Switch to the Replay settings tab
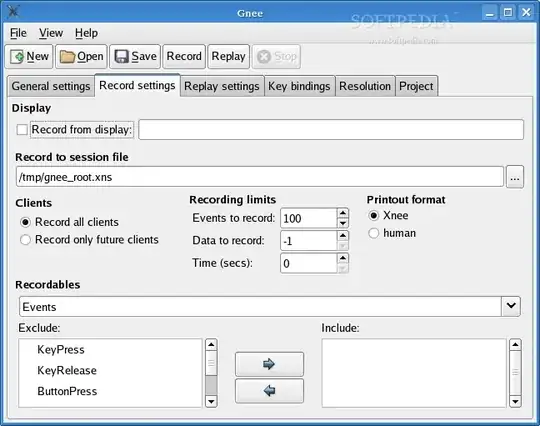The image size is (540, 426). [x=222, y=86]
